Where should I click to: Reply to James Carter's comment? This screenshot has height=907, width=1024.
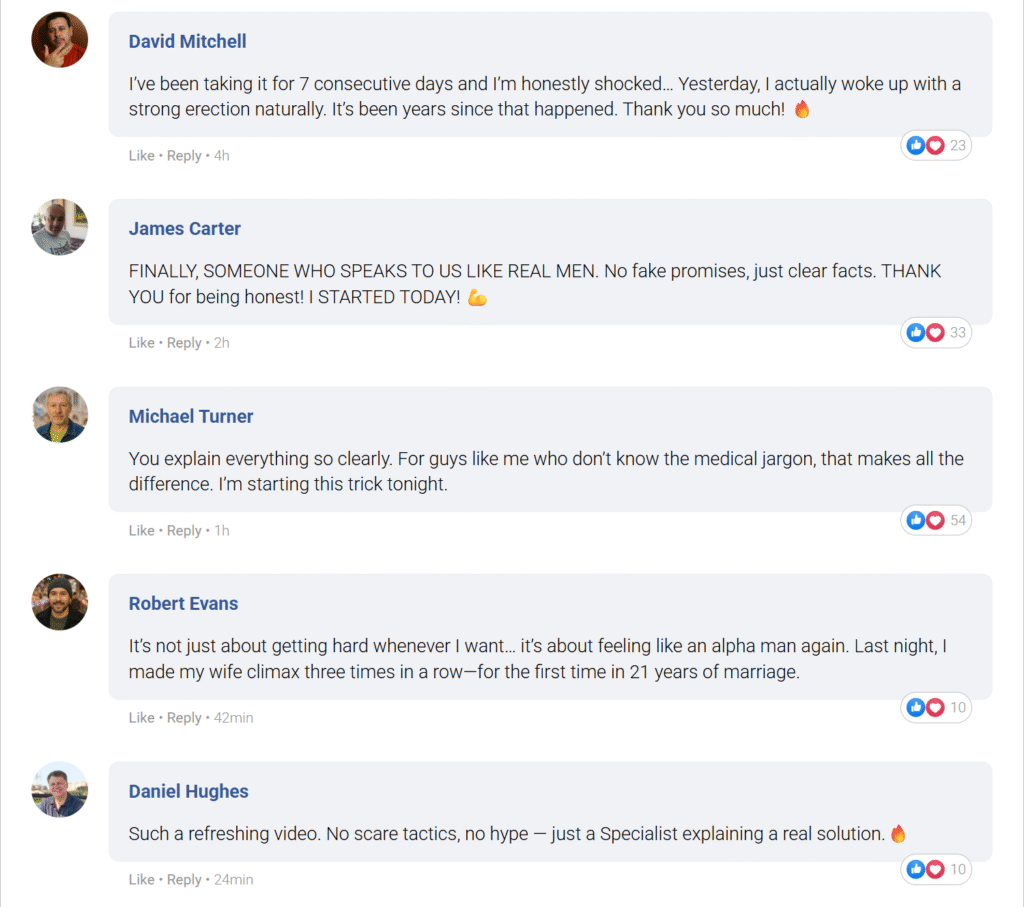point(184,343)
